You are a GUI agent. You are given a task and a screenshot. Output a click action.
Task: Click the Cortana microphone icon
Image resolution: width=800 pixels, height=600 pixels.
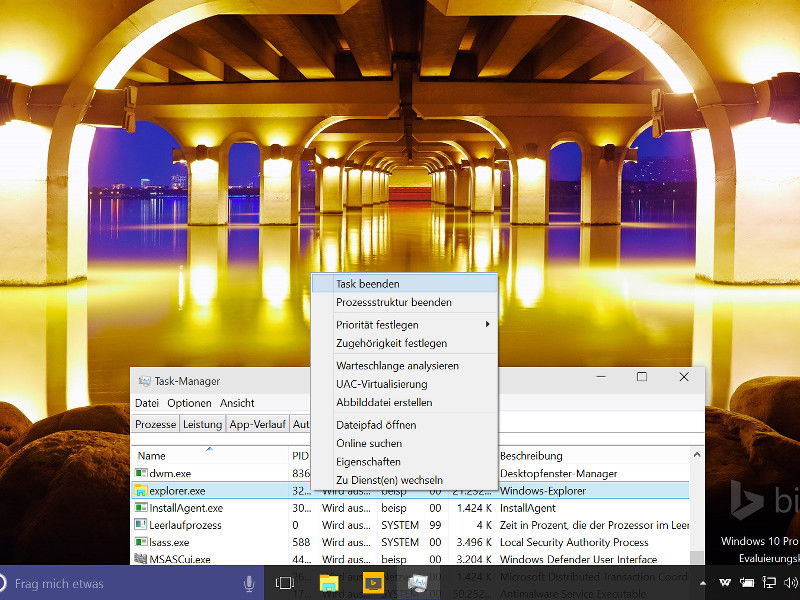click(x=249, y=583)
